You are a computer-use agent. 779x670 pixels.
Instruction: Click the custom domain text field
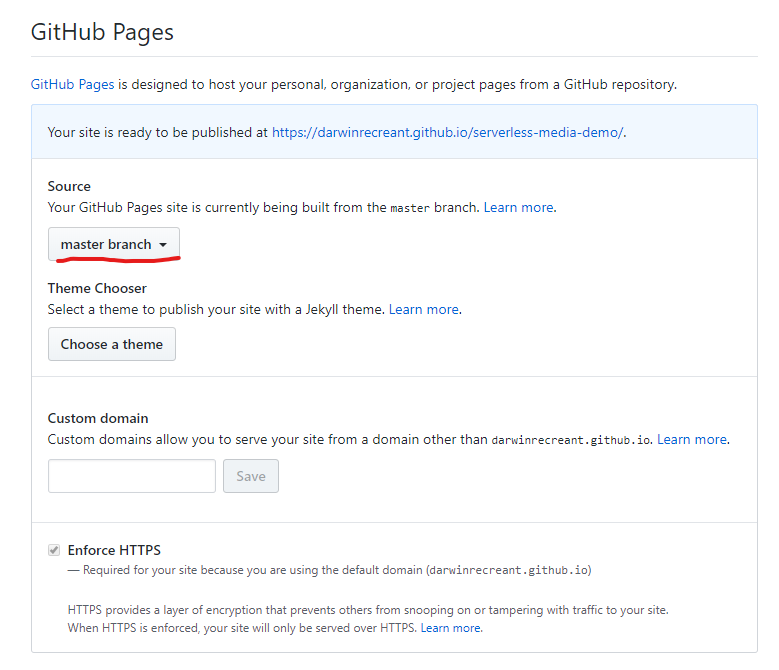(x=132, y=476)
